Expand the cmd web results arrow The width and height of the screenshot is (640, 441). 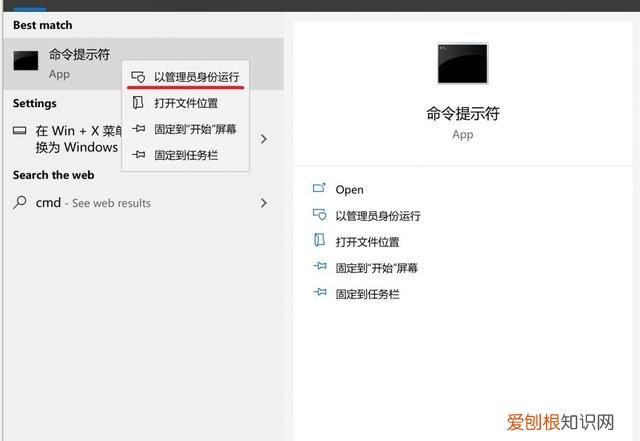[x=264, y=203]
